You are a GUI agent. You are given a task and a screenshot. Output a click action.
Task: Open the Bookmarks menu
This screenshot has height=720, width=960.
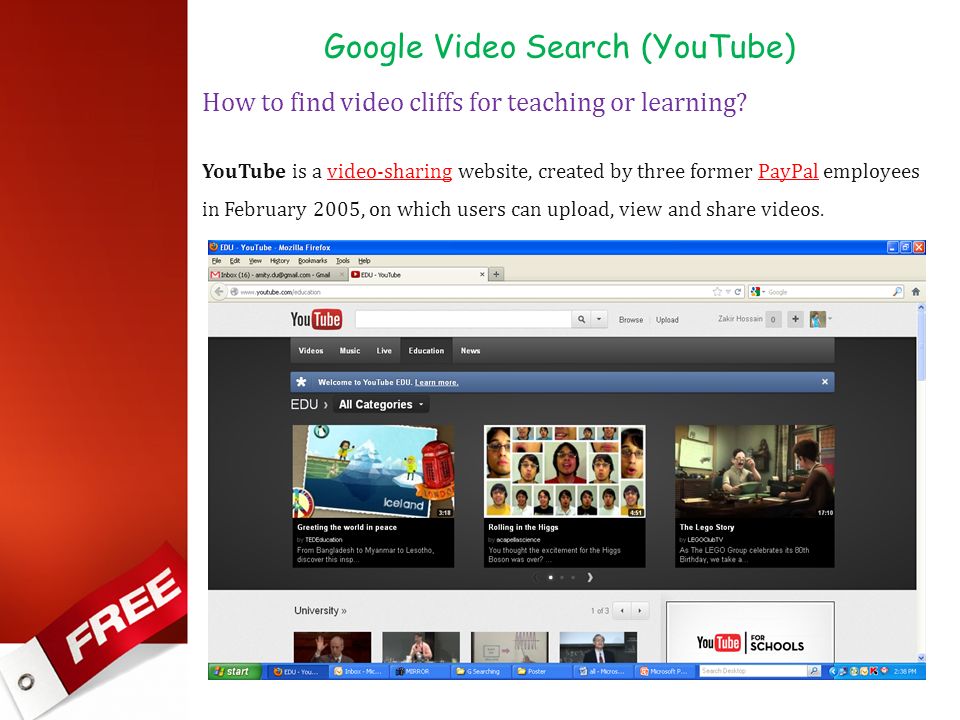tap(312, 260)
